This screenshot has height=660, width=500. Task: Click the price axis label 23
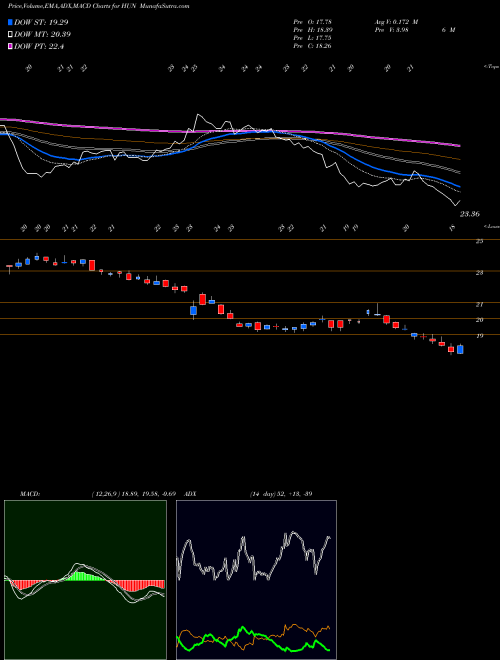(479, 273)
